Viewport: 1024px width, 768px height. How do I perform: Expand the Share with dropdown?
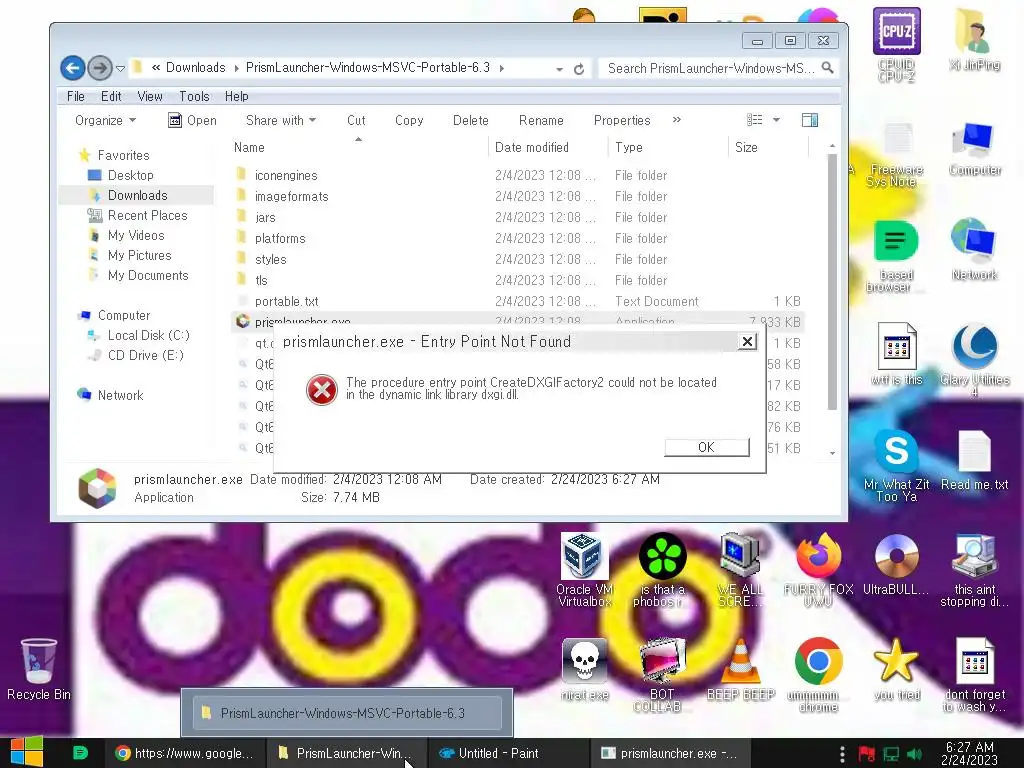(x=281, y=120)
